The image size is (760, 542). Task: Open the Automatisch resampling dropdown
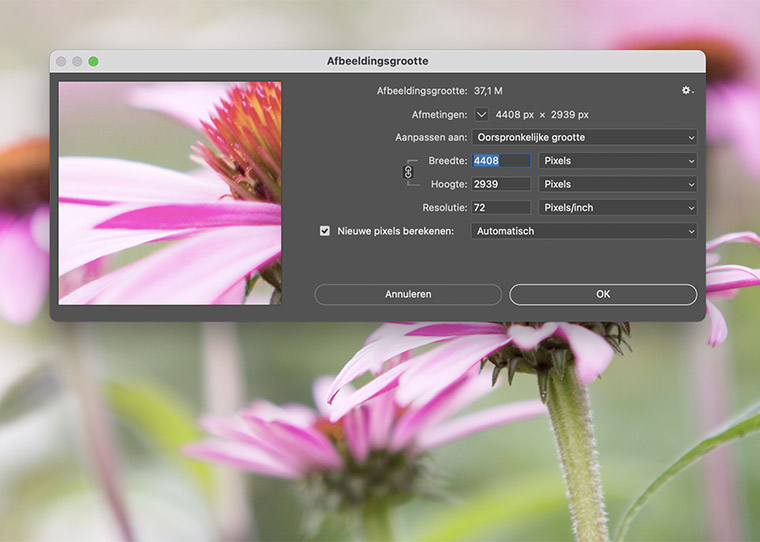pos(584,231)
